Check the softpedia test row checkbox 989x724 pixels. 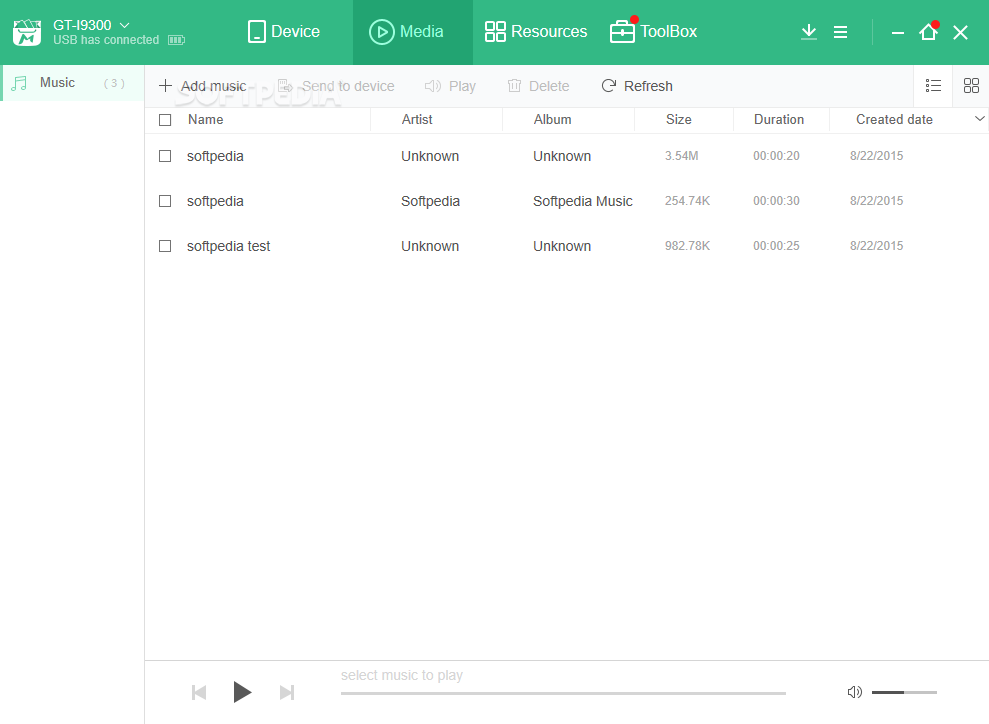click(165, 246)
